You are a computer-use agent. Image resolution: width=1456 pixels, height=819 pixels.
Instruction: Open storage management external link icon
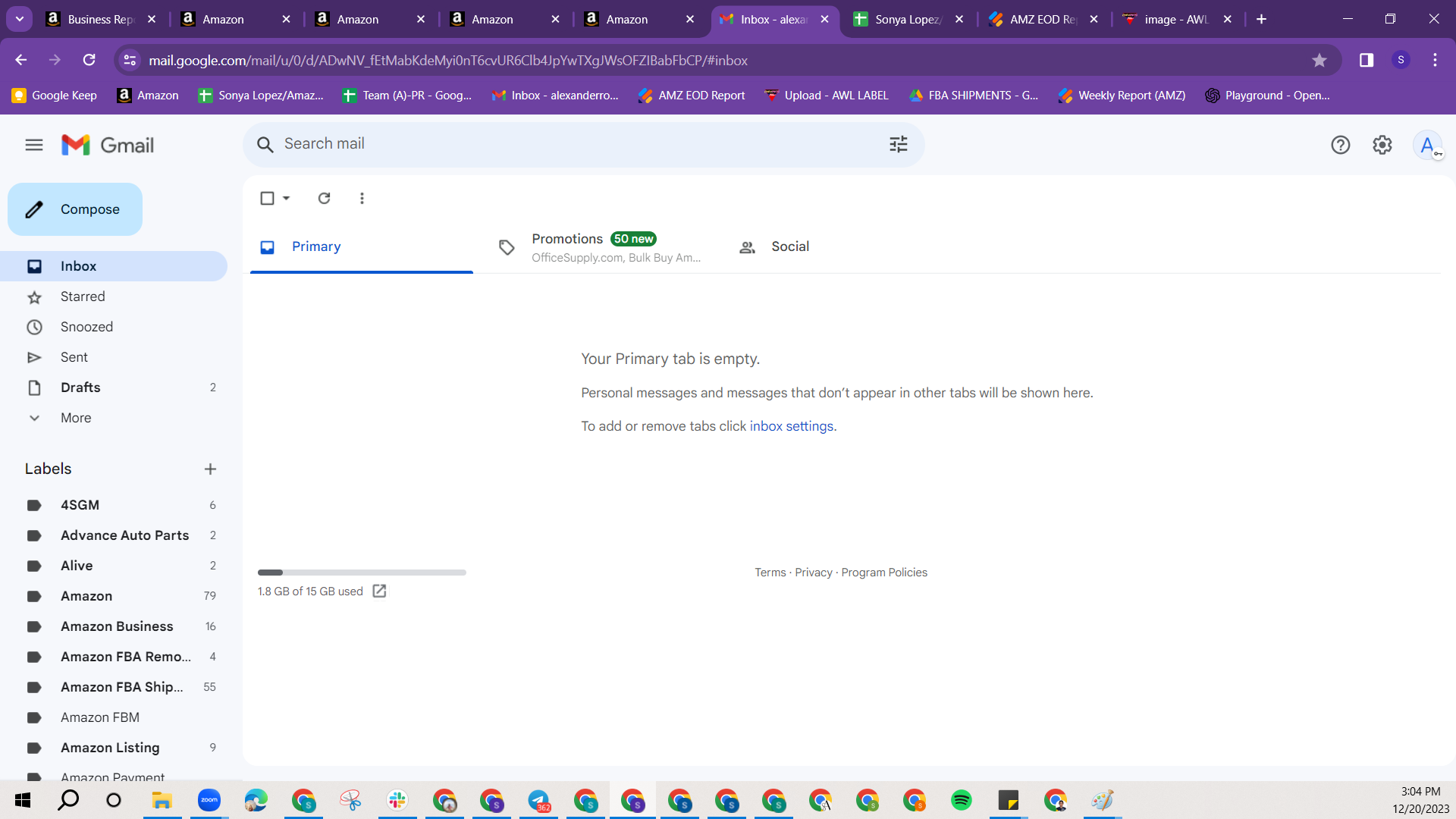(379, 591)
